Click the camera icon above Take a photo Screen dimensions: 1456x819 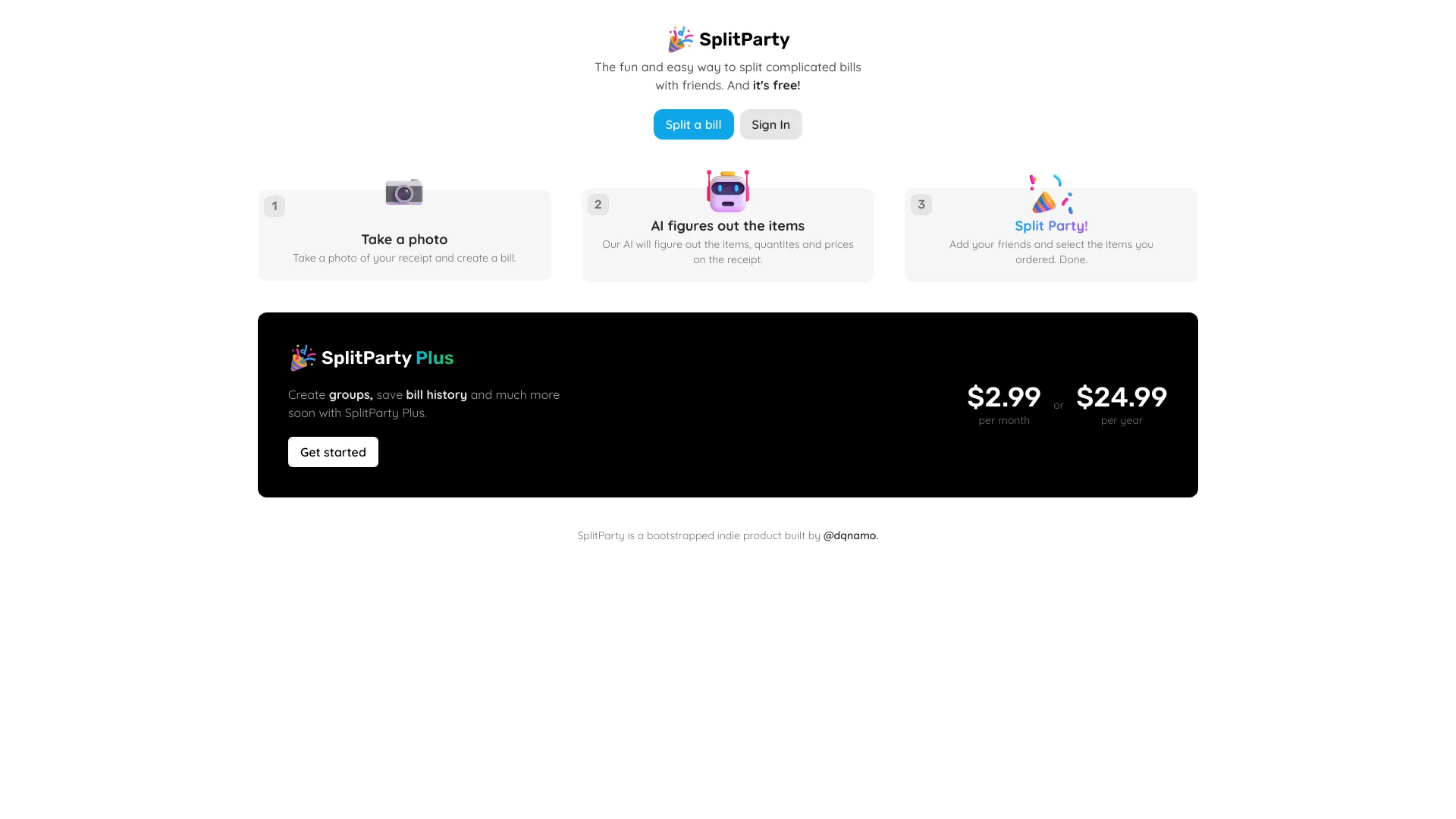tap(404, 193)
